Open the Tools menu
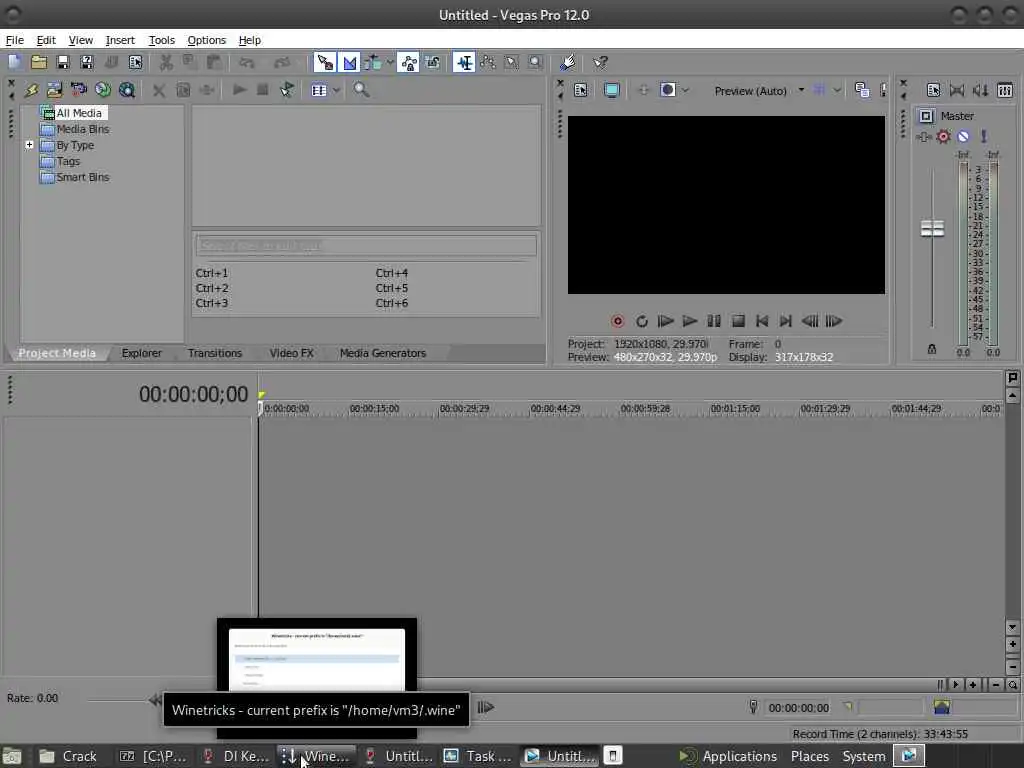The height and width of the screenshot is (768, 1024). pos(161,40)
